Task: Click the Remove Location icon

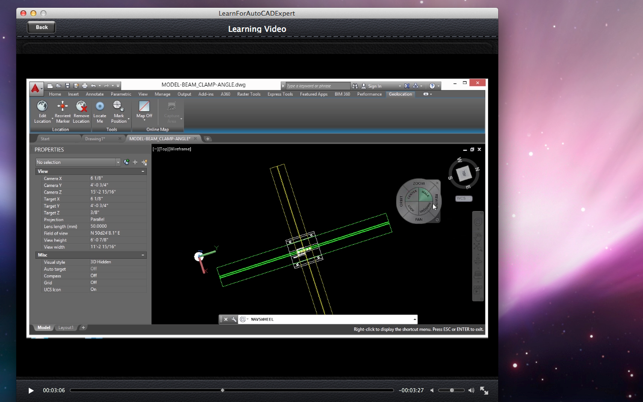Action: tap(81, 106)
